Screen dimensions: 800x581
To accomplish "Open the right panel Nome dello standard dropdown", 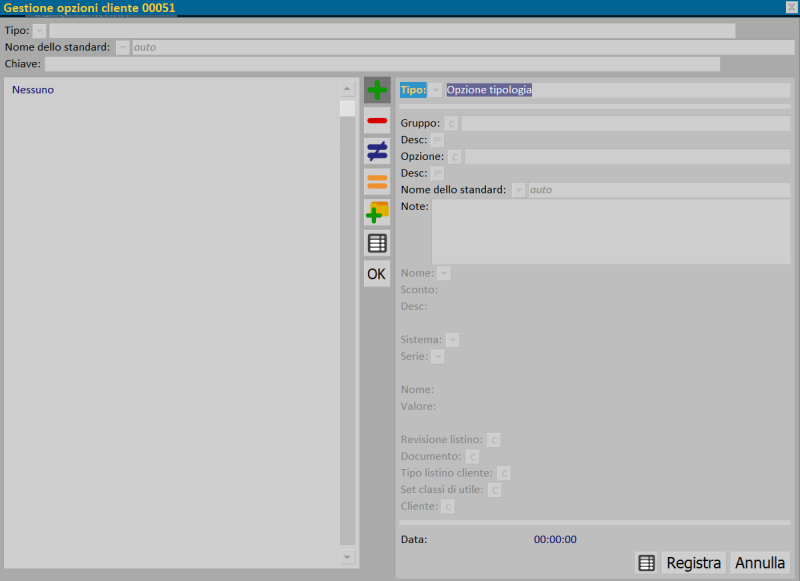I will point(518,190).
